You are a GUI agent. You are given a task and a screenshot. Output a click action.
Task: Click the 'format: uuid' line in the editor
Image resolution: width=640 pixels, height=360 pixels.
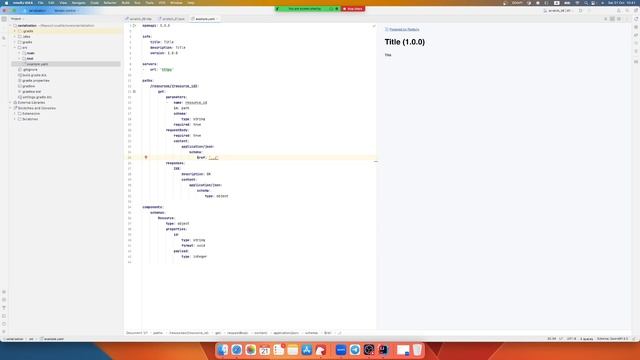193,245
